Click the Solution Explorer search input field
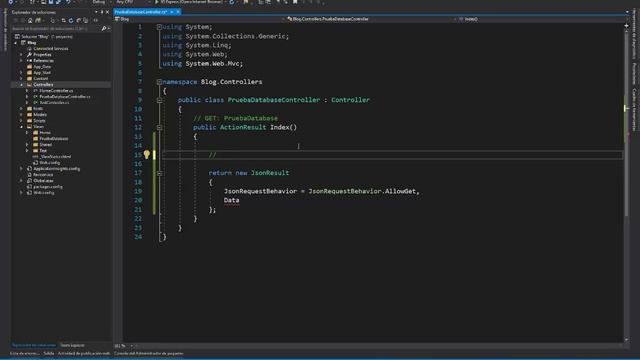The width and height of the screenshot is (640, 360). [55, 29]
